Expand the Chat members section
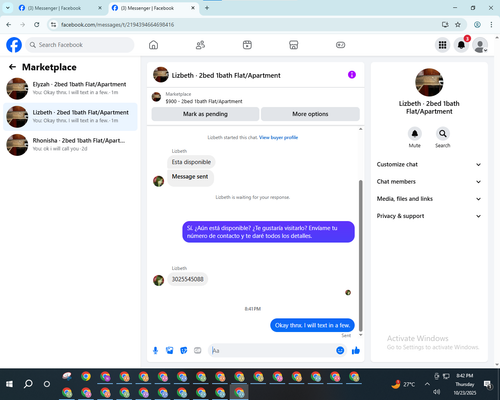500x400 pixels. [x=429, y=182]
